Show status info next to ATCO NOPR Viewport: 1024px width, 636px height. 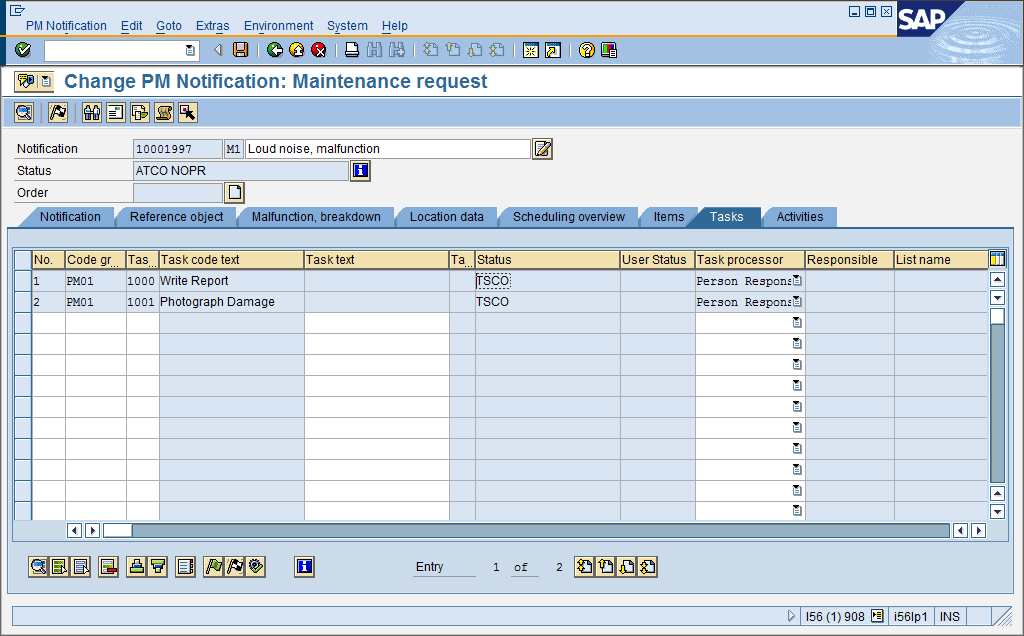tap(360, 171)
